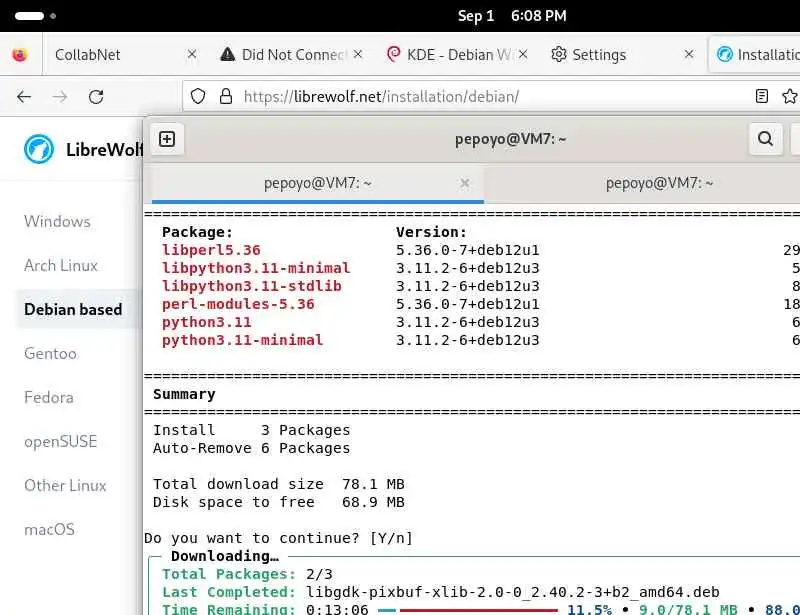This screenshot has height=615, width=800.
Task: Open the clock showing Sep 1 6:08 PM
Action: 512,16
